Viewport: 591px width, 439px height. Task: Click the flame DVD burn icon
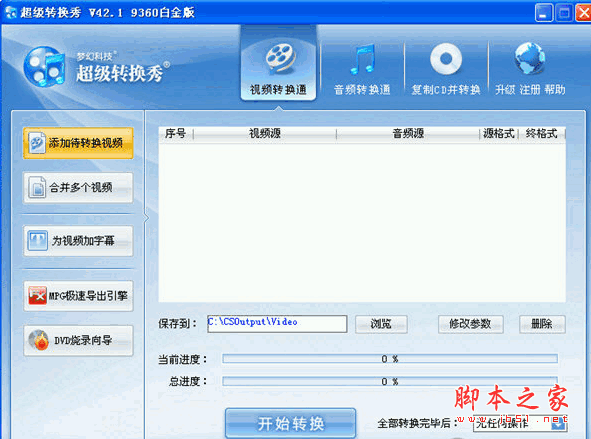click(38, 340)
